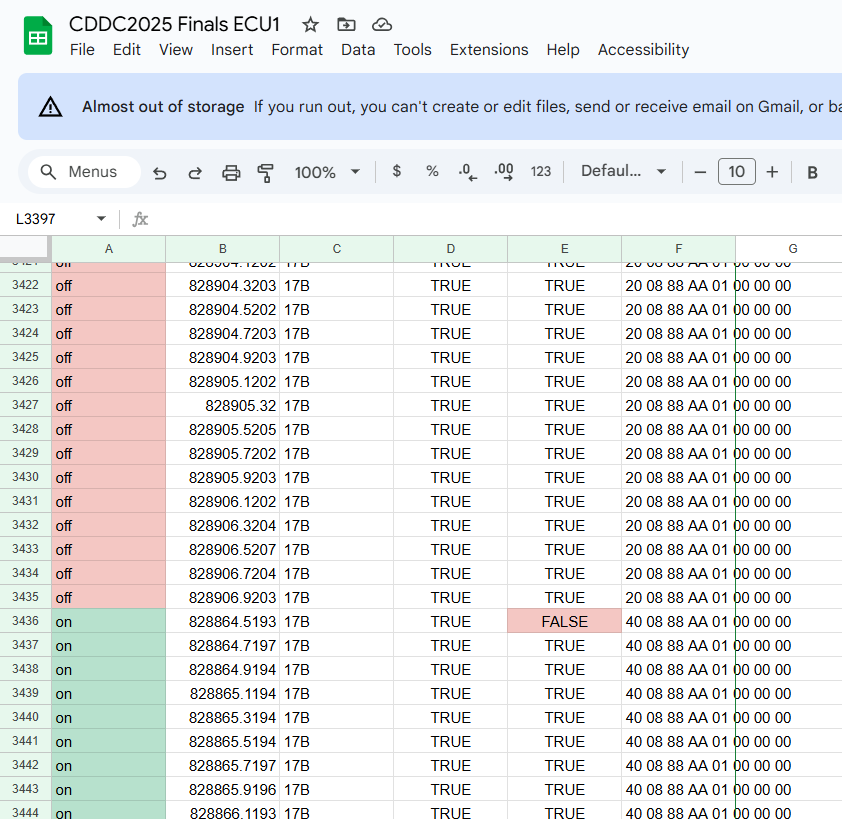
Task: Check the cloud document status icon
Action: point(381,25)
